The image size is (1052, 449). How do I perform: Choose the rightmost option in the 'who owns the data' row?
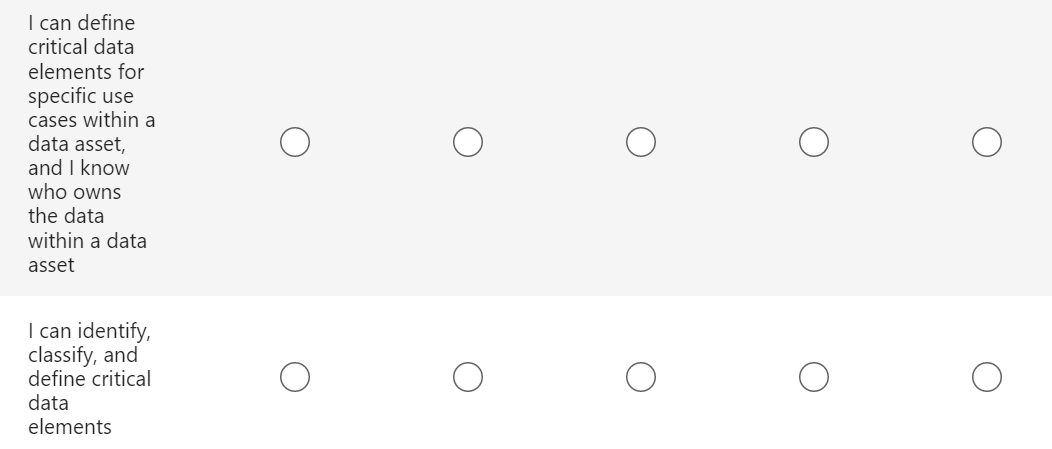[986, 143]
